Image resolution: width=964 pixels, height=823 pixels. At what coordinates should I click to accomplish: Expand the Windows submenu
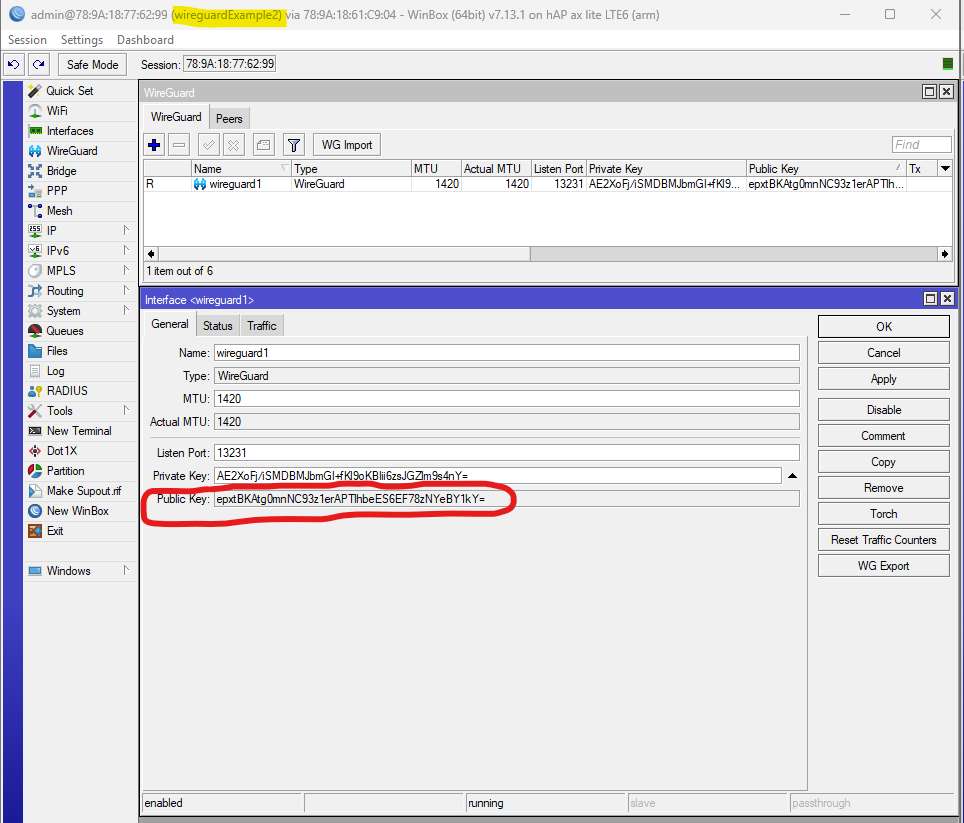[x=126, y=570]
